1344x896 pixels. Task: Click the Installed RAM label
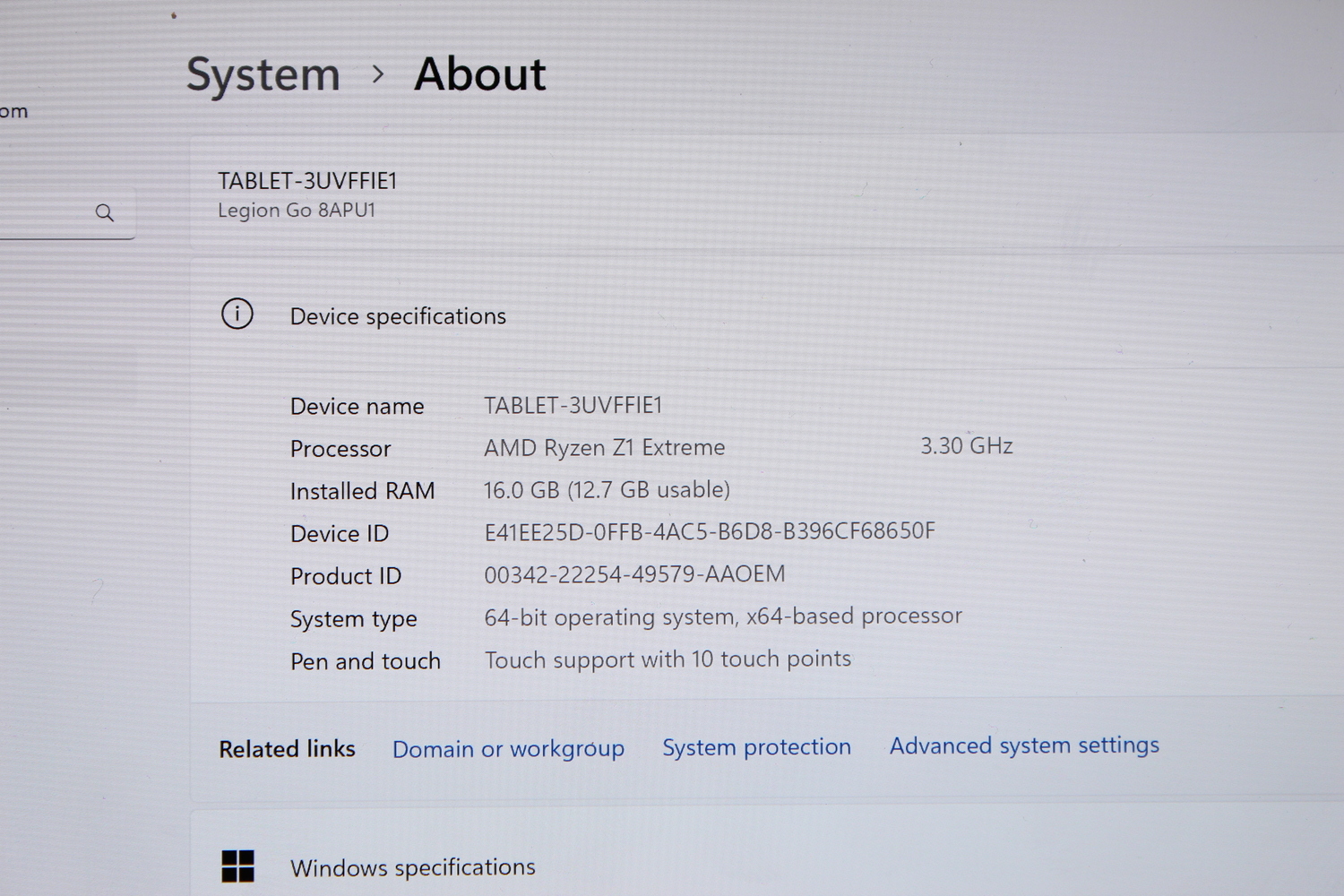362,491
